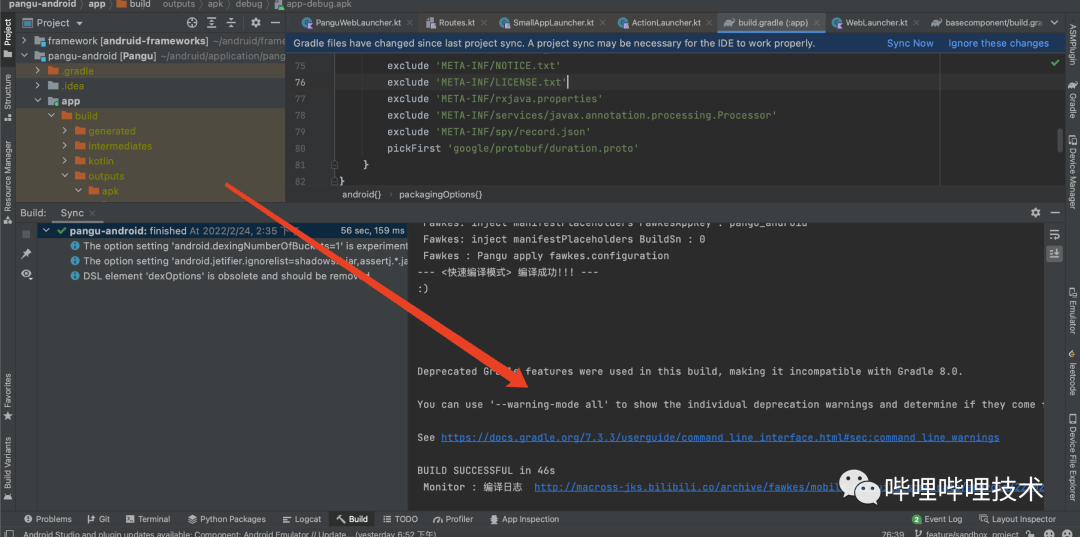Open Build panel gear settings
This screenshot has height=537, width=1080.
[1036, 213]
